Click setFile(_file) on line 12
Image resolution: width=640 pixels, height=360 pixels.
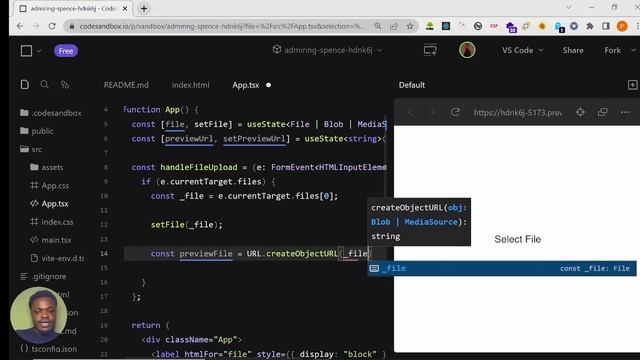click(x=187, y=225)
